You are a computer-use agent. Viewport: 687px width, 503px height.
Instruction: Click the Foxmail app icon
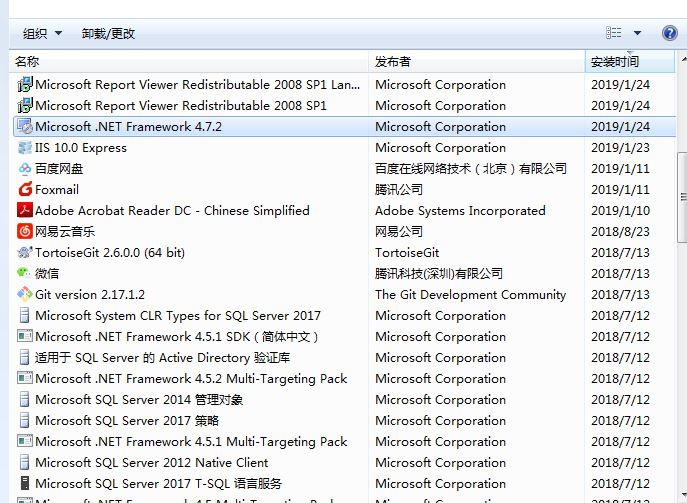[25, 189]
